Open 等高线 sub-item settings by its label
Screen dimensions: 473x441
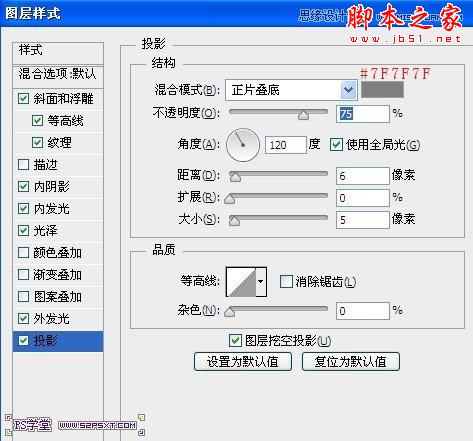(x=65, y=121)
